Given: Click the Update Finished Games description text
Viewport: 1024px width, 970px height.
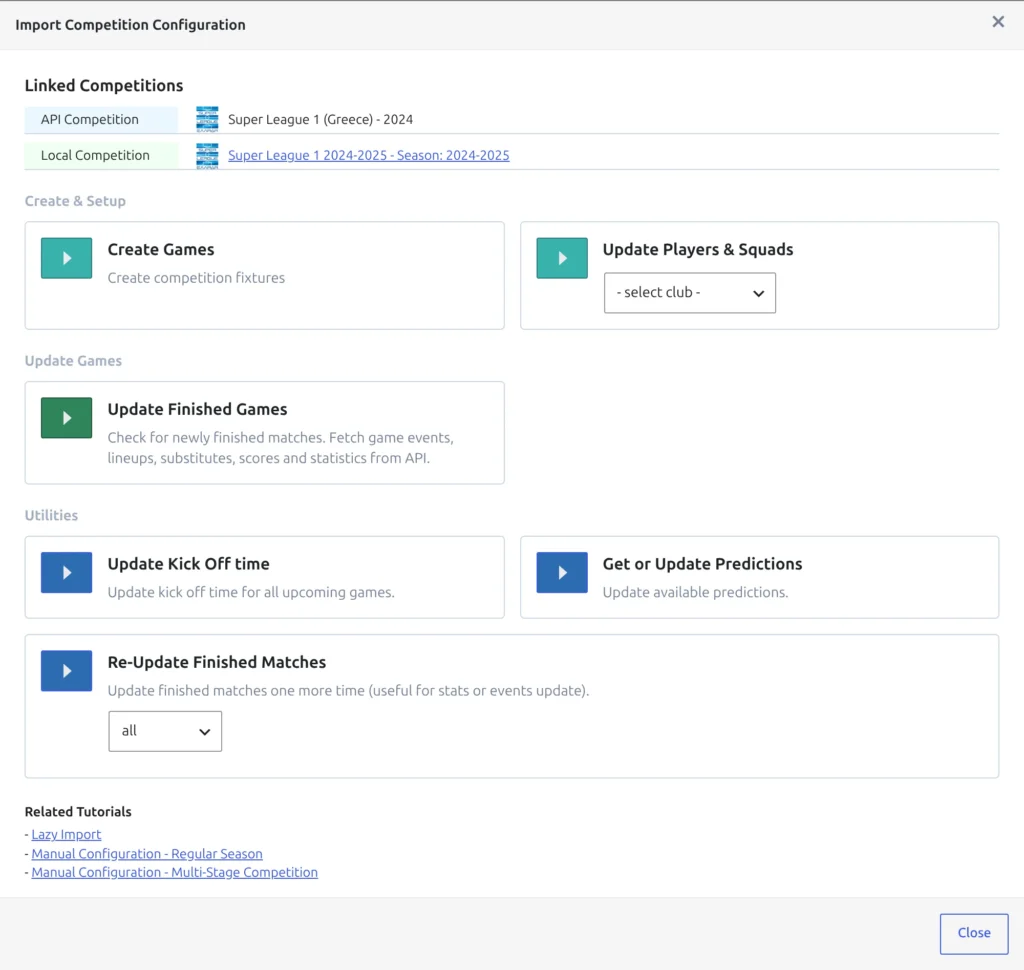Looking at the screenshot, I should 281,448.
